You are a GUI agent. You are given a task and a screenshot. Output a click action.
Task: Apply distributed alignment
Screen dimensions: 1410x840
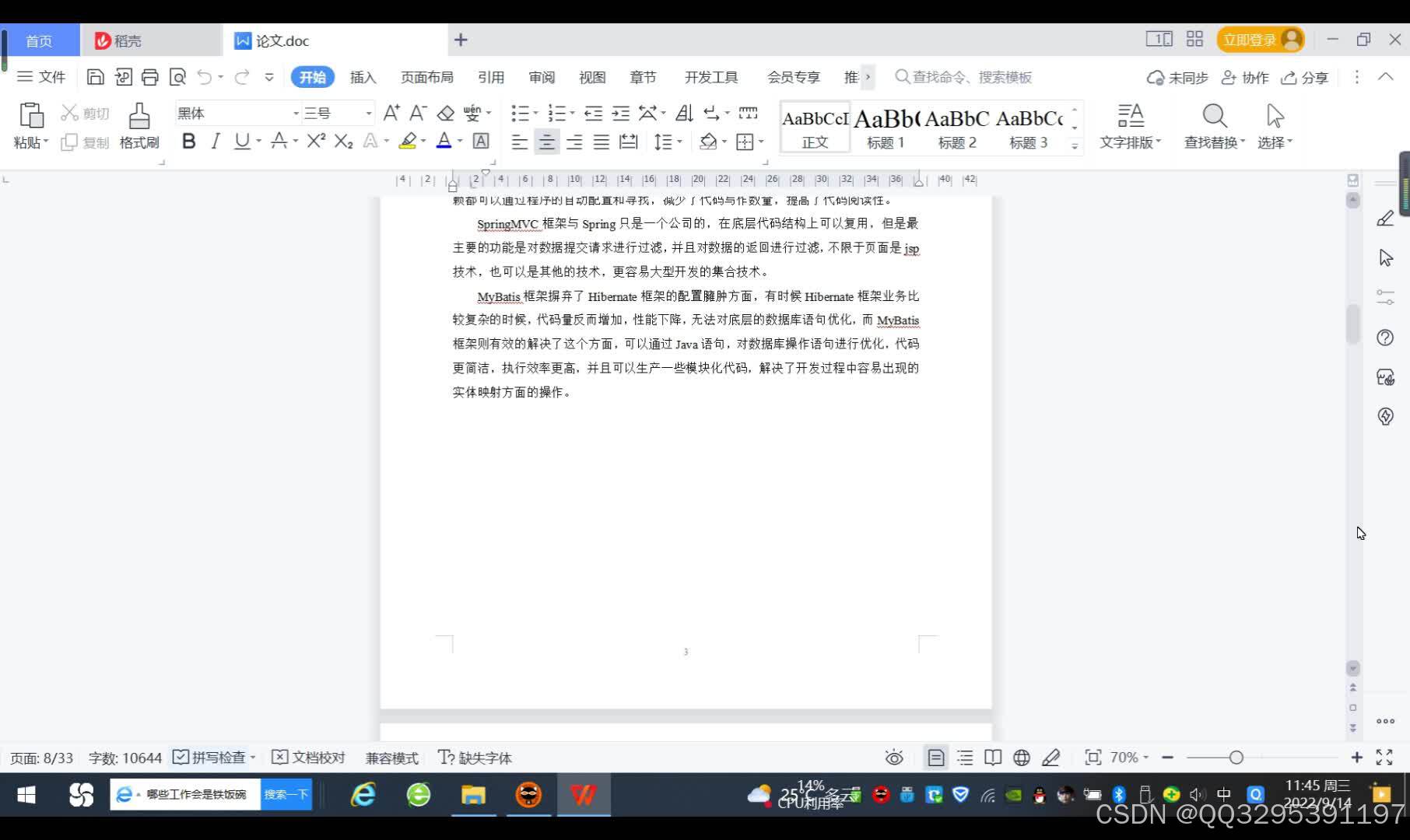tap(629, 142)
